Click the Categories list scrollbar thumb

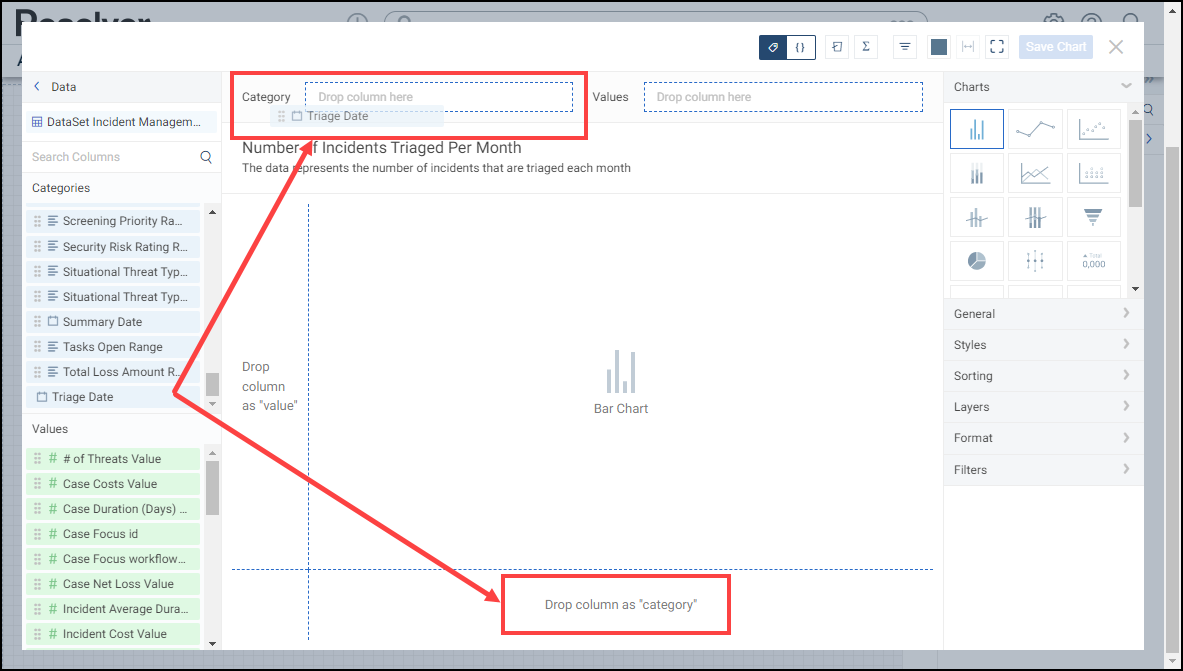coord(213,384)
